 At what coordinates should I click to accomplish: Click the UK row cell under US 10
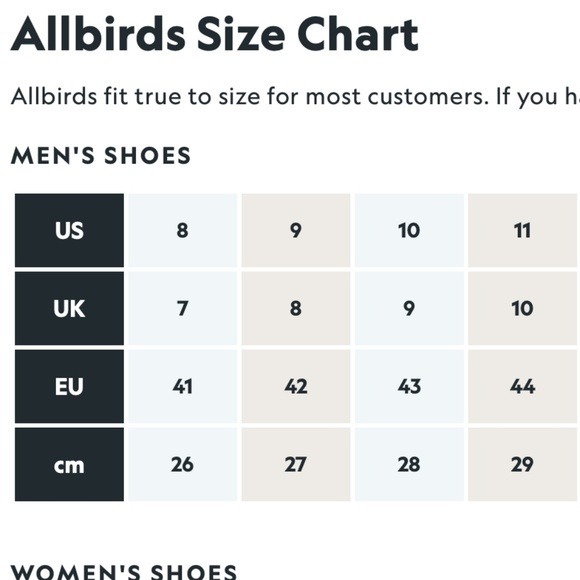point(409,308)
